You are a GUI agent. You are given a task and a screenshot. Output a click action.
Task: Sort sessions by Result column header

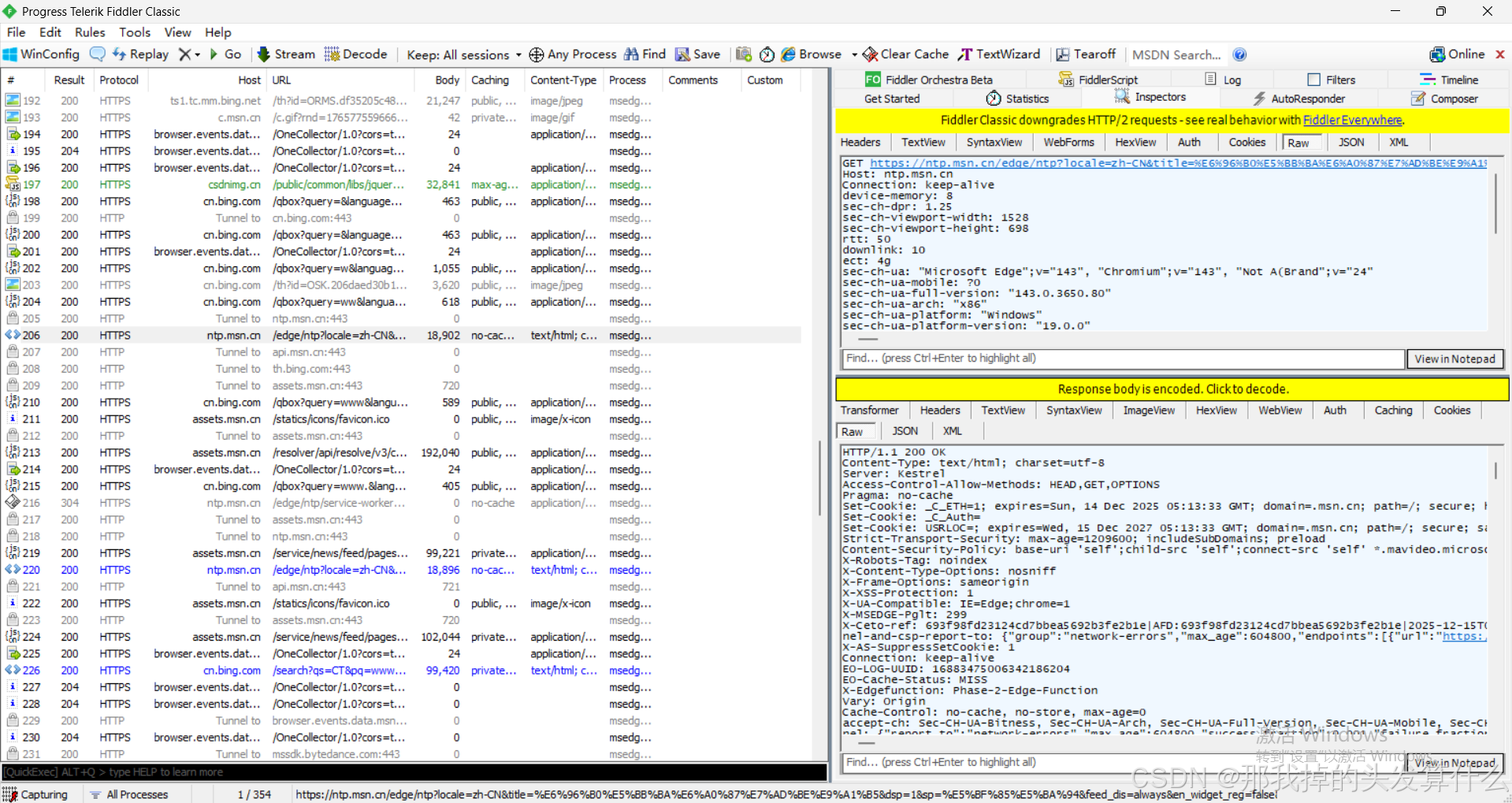coord(69,80)
